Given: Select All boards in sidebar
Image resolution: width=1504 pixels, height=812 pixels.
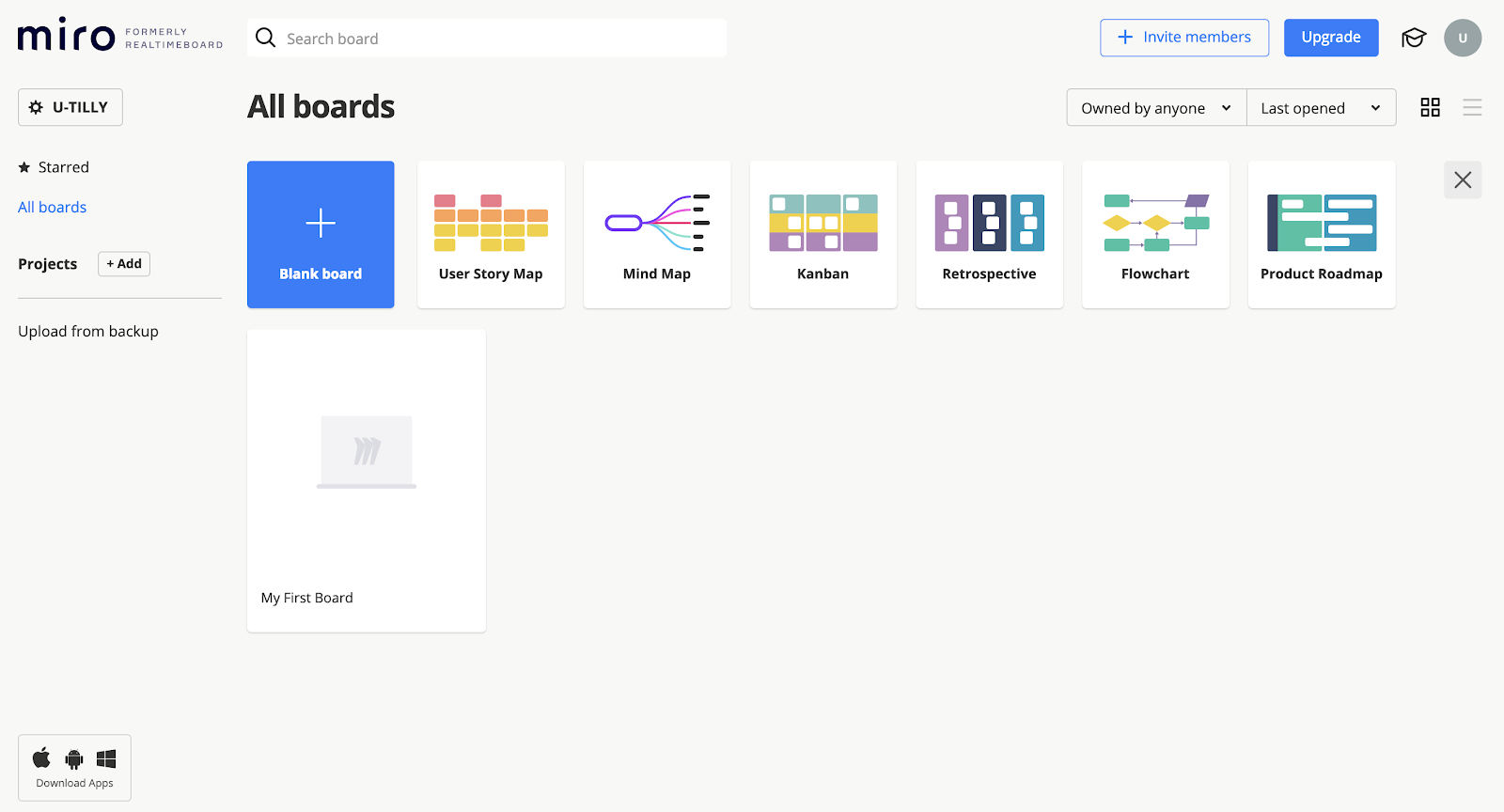Looking at the screenshot, I should [x=53, y=207].
